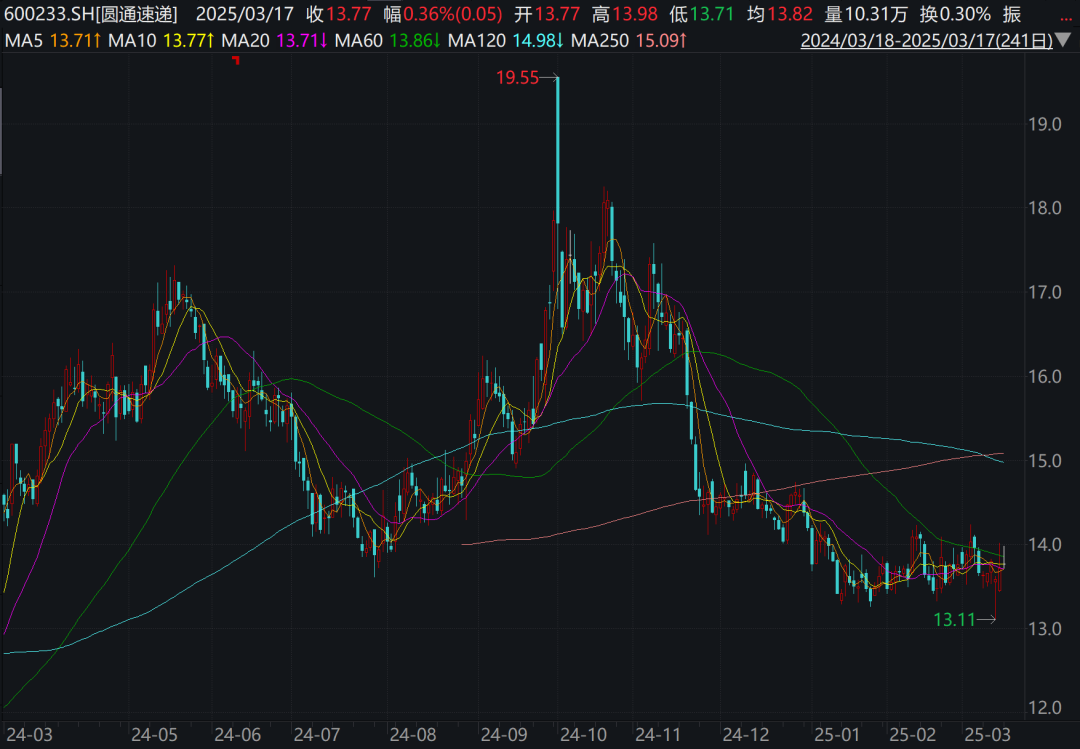The width and height of the screenshot is (1080, 749).
Task: Click the change value 幅0.36%(0.05)
Action: (443, 14)
